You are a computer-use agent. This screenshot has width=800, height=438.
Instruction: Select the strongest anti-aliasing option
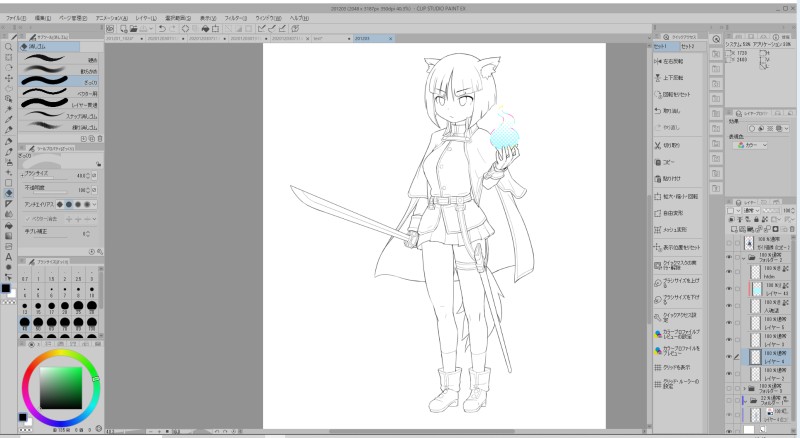tap(87, 204)
